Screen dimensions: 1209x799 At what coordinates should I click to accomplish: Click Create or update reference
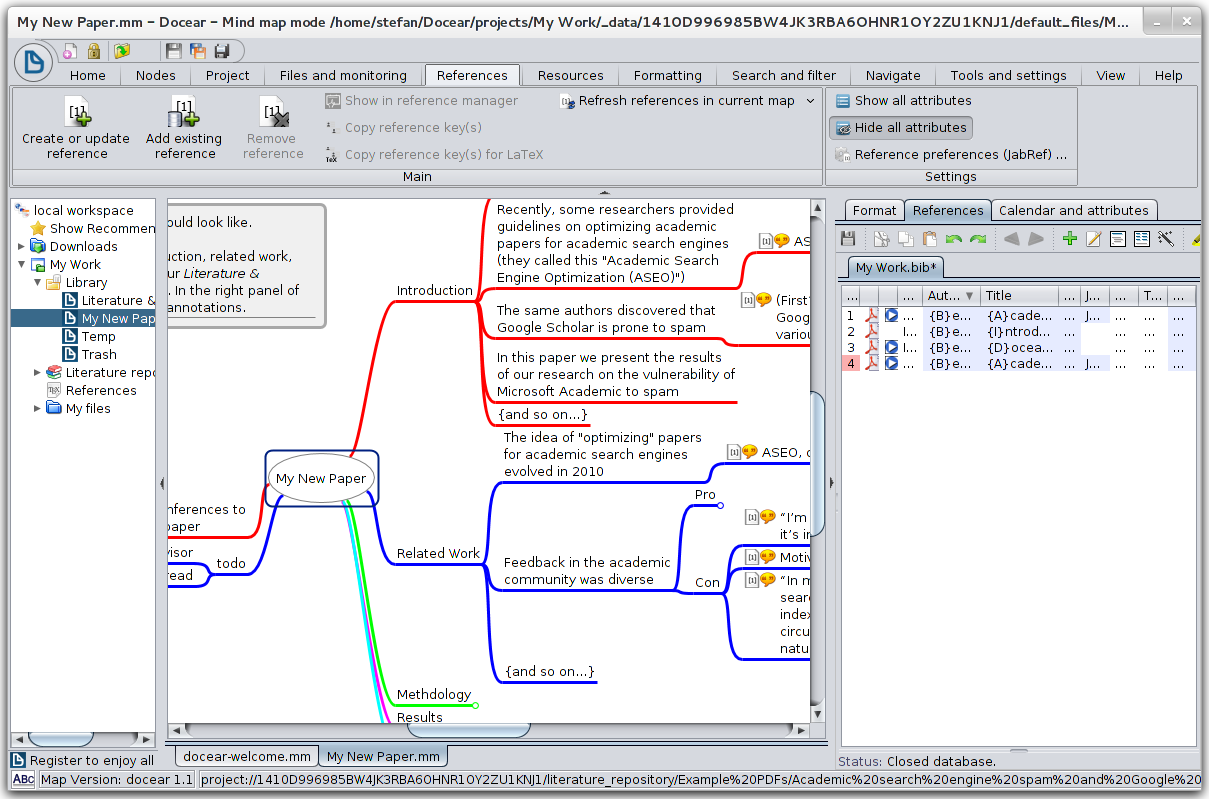pyautogui.click(x=77, y=127)
